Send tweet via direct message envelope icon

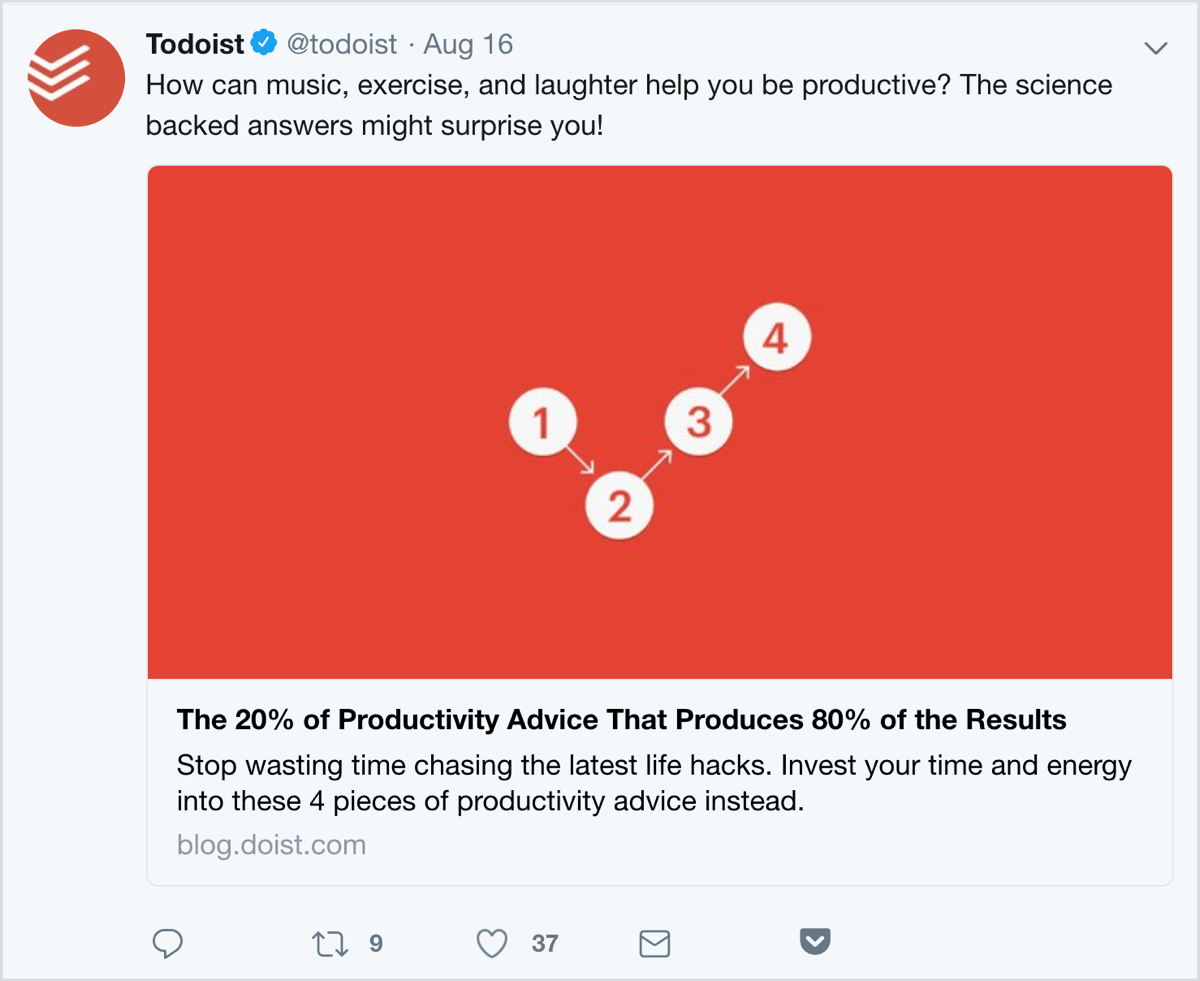pyautogui.click(x=654, y=943)
